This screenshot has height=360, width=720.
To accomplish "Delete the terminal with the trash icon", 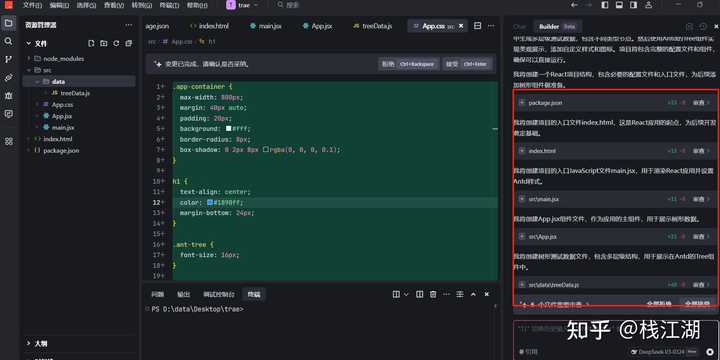I will pos(433,294).
